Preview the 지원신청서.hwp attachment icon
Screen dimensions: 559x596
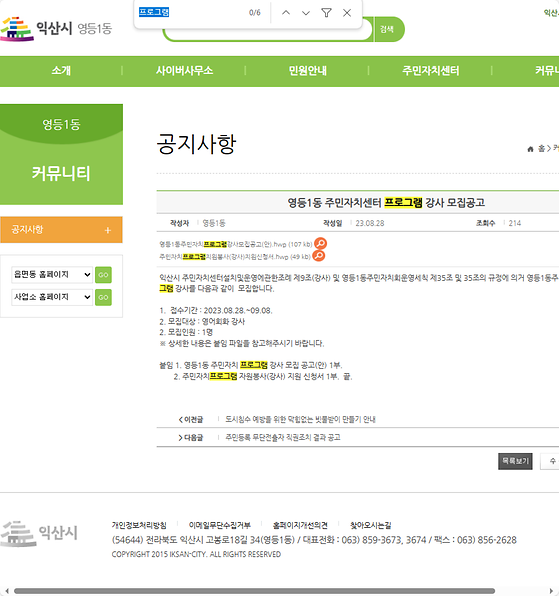[318, 256]
